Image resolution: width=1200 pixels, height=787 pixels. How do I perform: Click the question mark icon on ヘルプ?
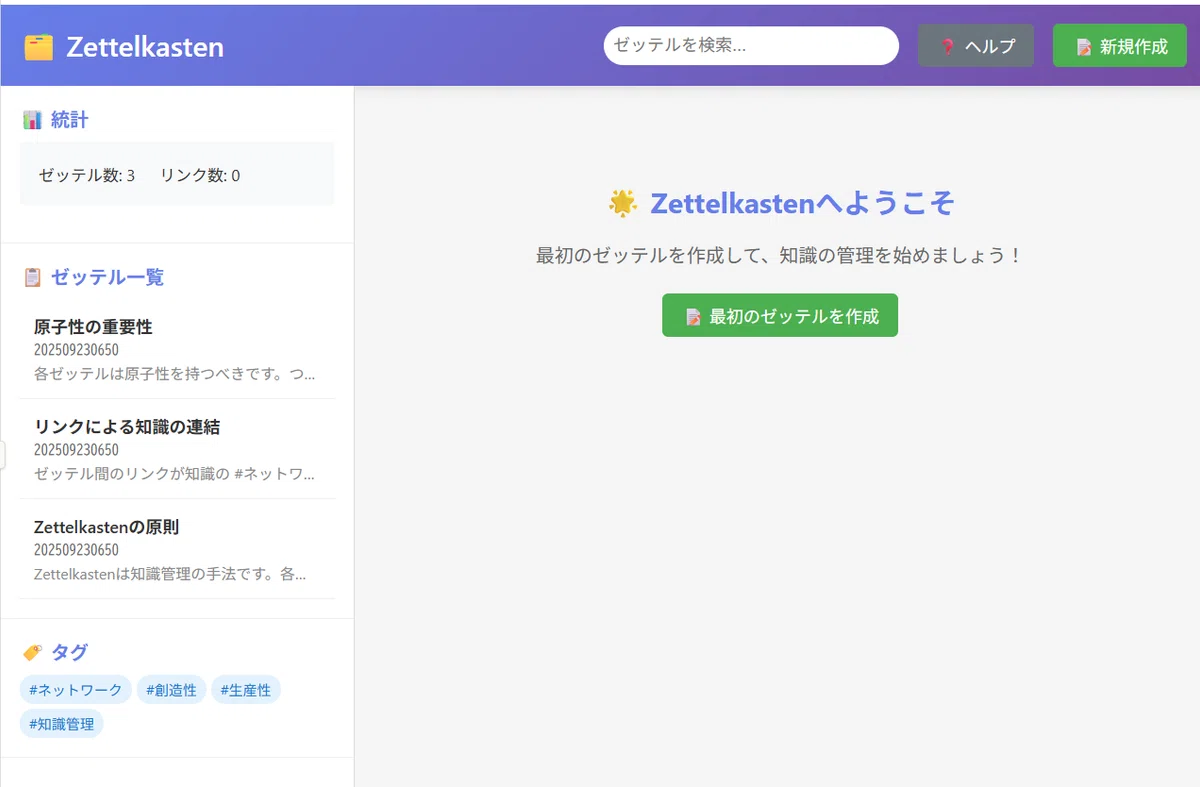coord(947,46)
